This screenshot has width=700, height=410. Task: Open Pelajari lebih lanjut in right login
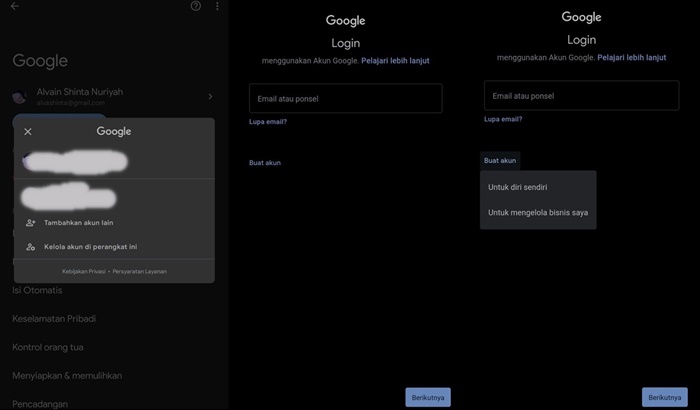pyautogui.click(x=632, y=57)
